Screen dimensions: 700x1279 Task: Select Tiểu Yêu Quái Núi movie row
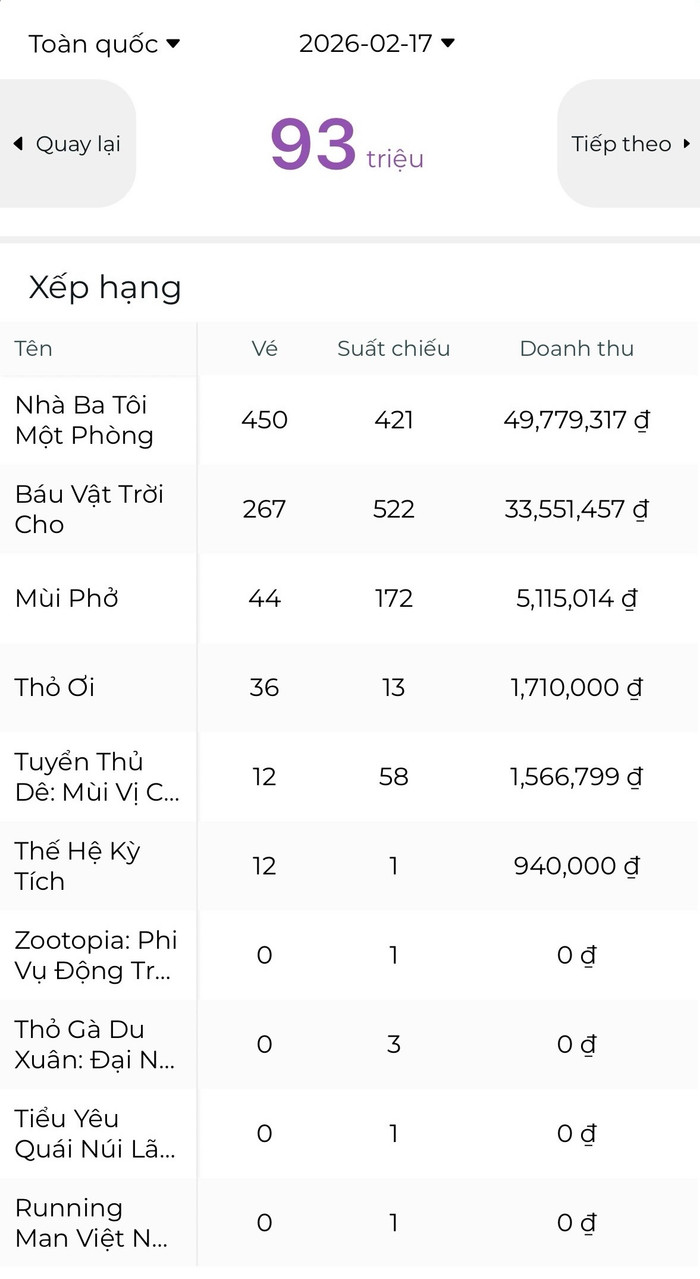94,1133
